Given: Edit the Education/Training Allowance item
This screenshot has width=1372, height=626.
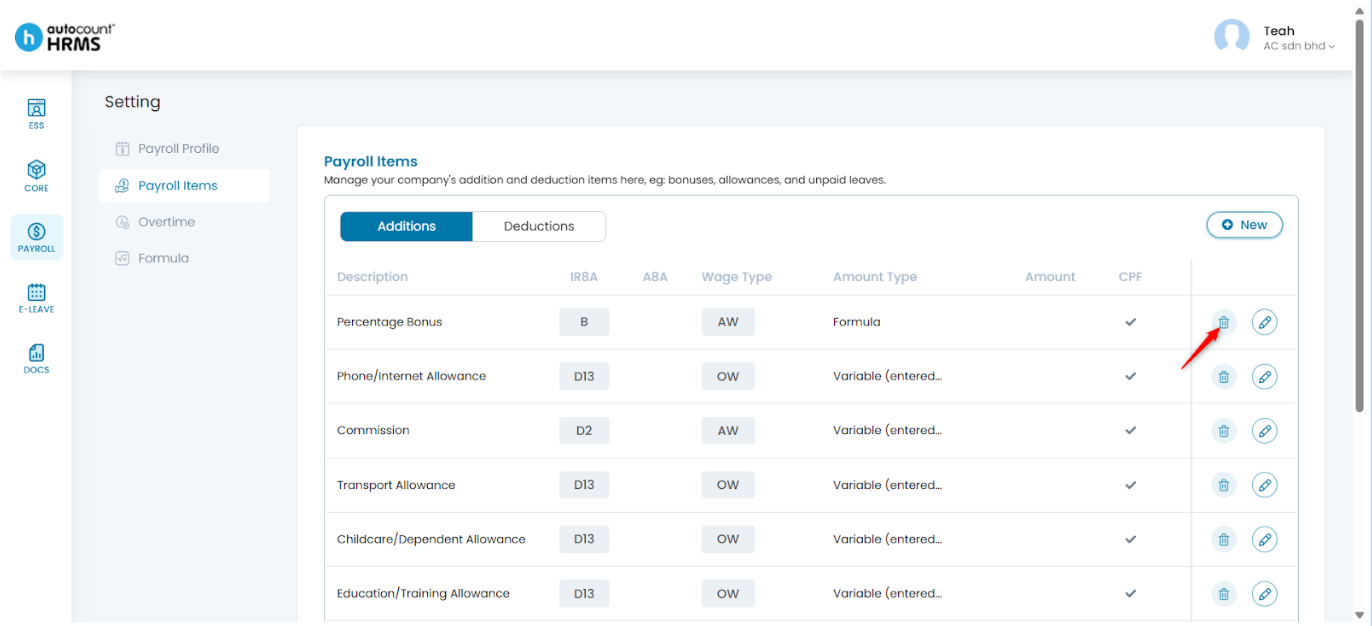Looking at the screenshot, I should tap(1265, 594).
